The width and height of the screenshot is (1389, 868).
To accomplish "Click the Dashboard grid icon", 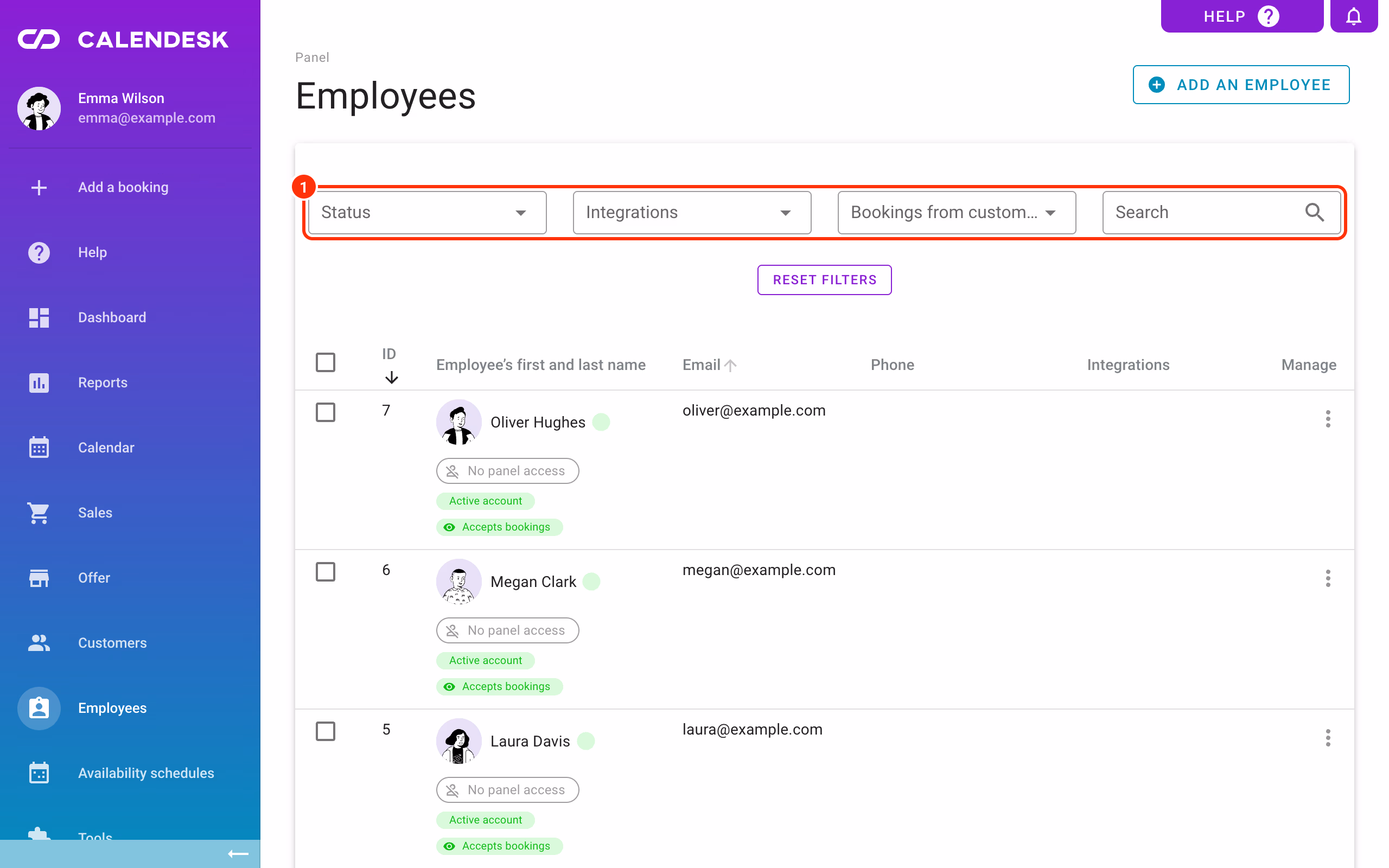I will (39, 317).
